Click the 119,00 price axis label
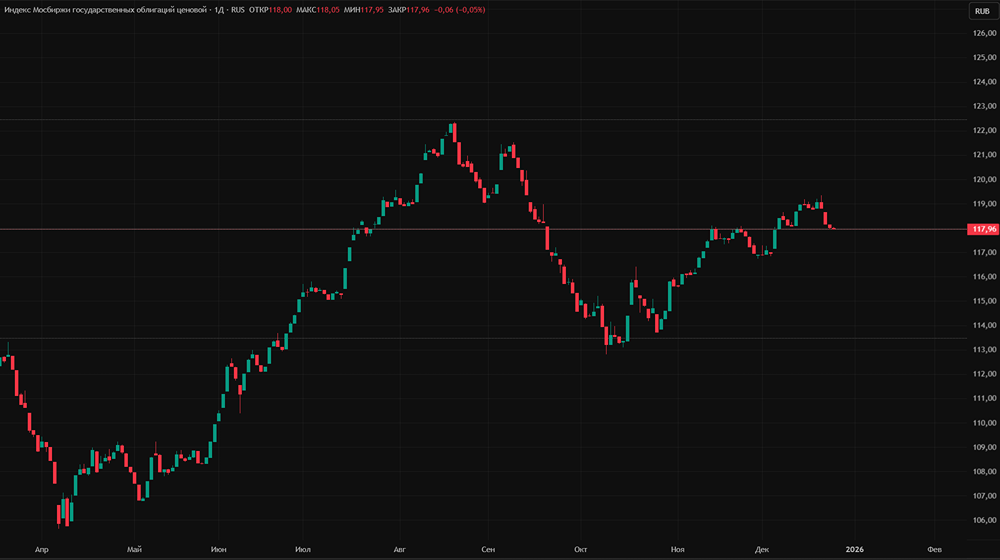The image size is (1000, 560). coord(985,203)
